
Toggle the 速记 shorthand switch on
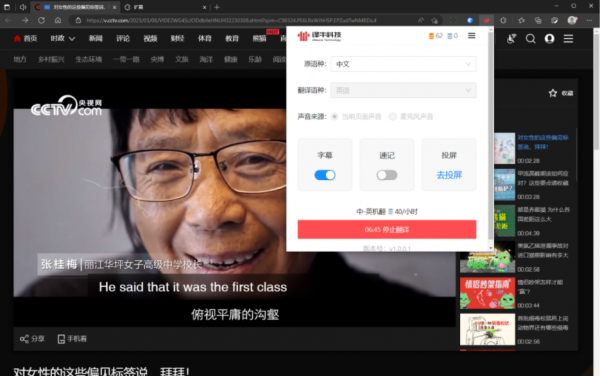coord(387,175)
